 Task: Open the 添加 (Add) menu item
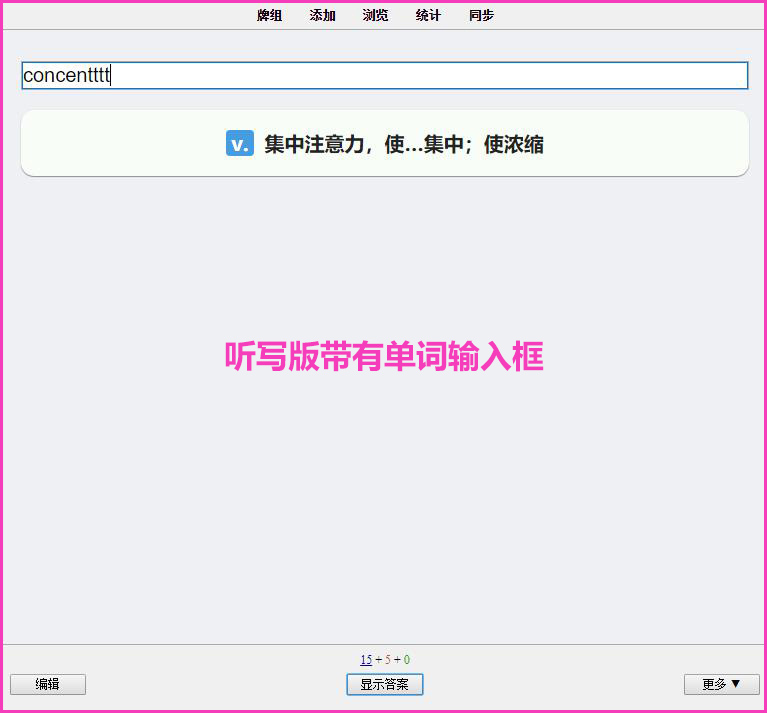click(x=322, y=16)
